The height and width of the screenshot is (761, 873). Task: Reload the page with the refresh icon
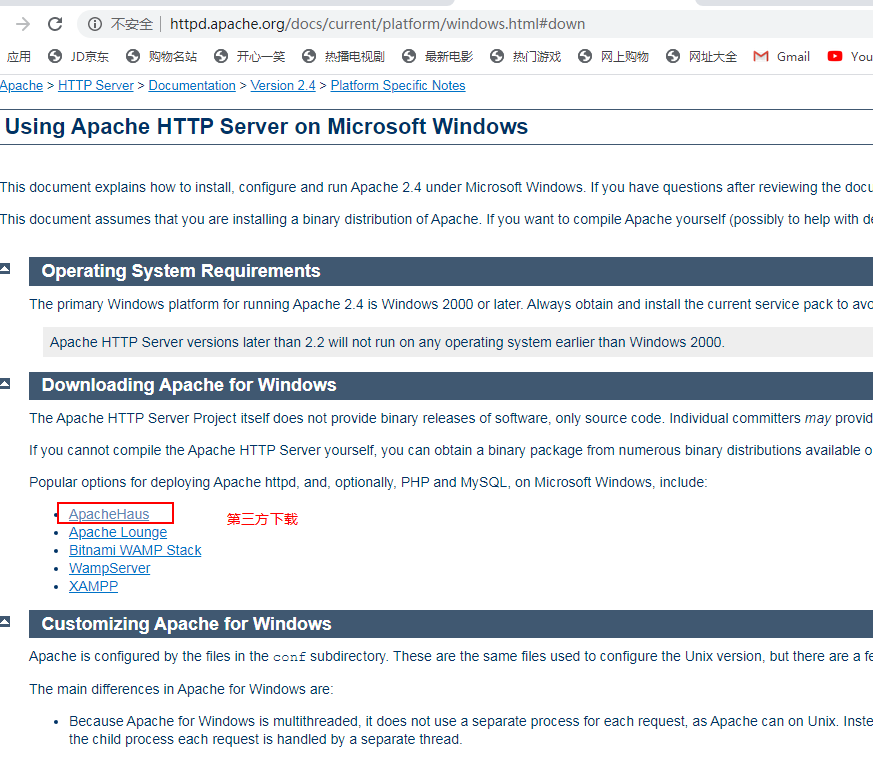click(x=55, y=24)
